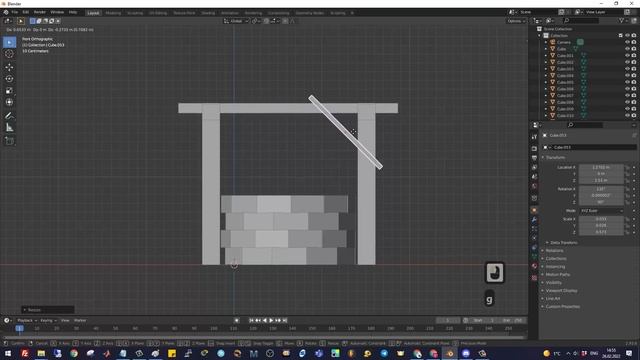Select the 3D Cursor tool
640x360 pixels.
9,54
